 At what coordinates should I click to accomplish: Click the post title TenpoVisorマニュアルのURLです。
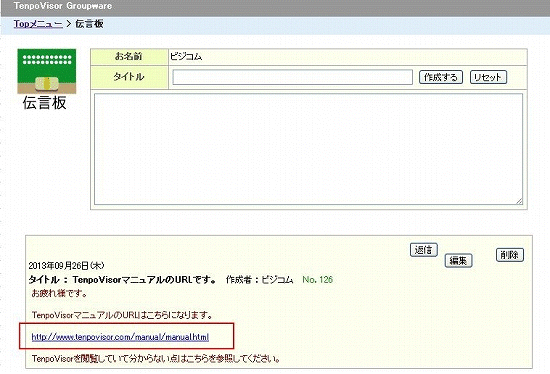point(144,280)
